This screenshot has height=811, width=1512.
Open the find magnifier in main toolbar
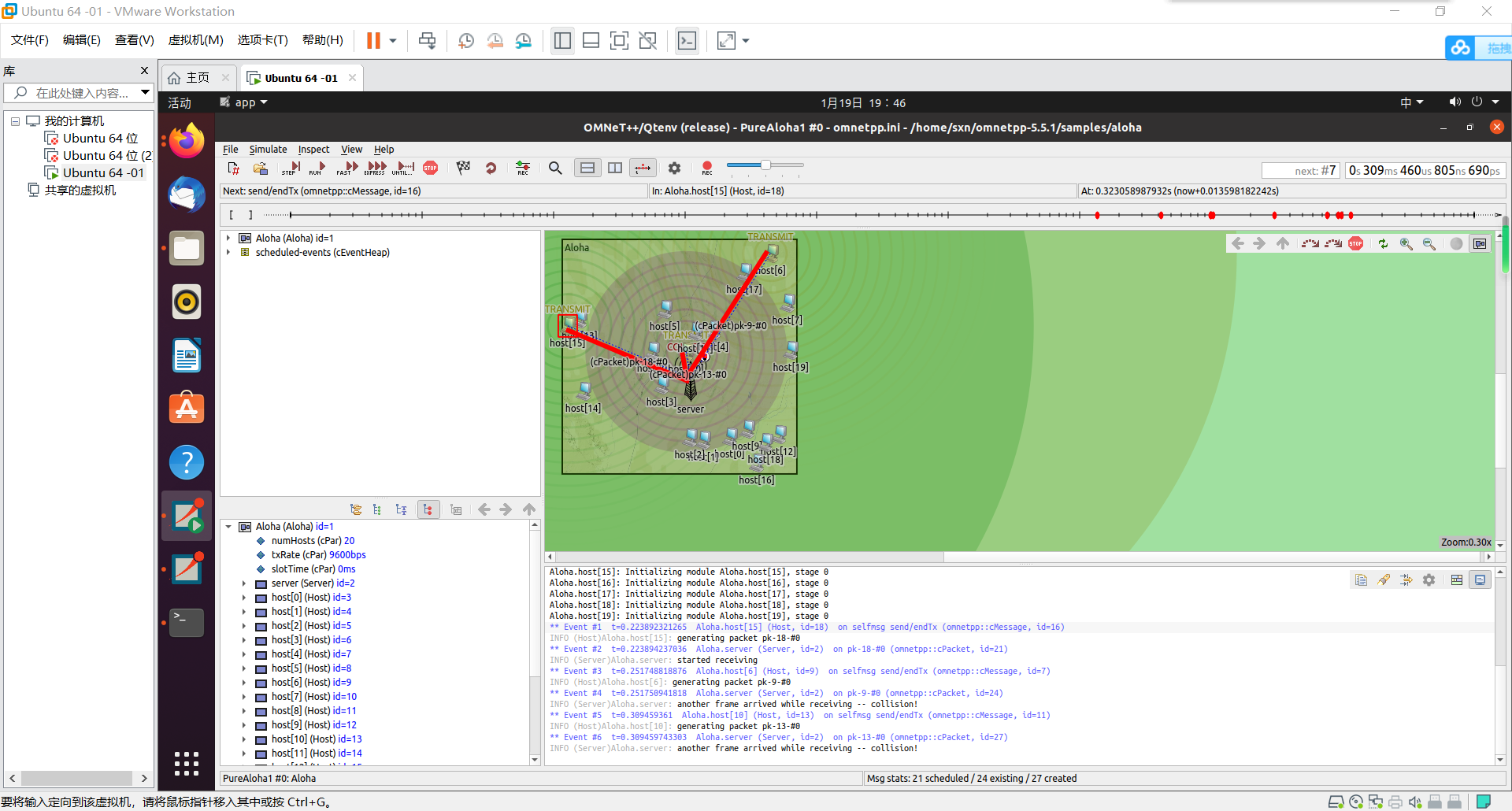tap(555, 168)
